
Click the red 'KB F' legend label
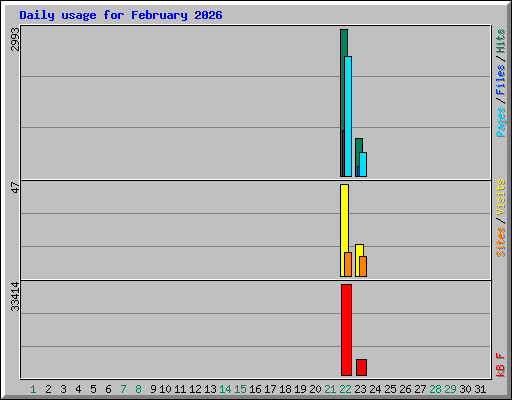click(500, 365)
